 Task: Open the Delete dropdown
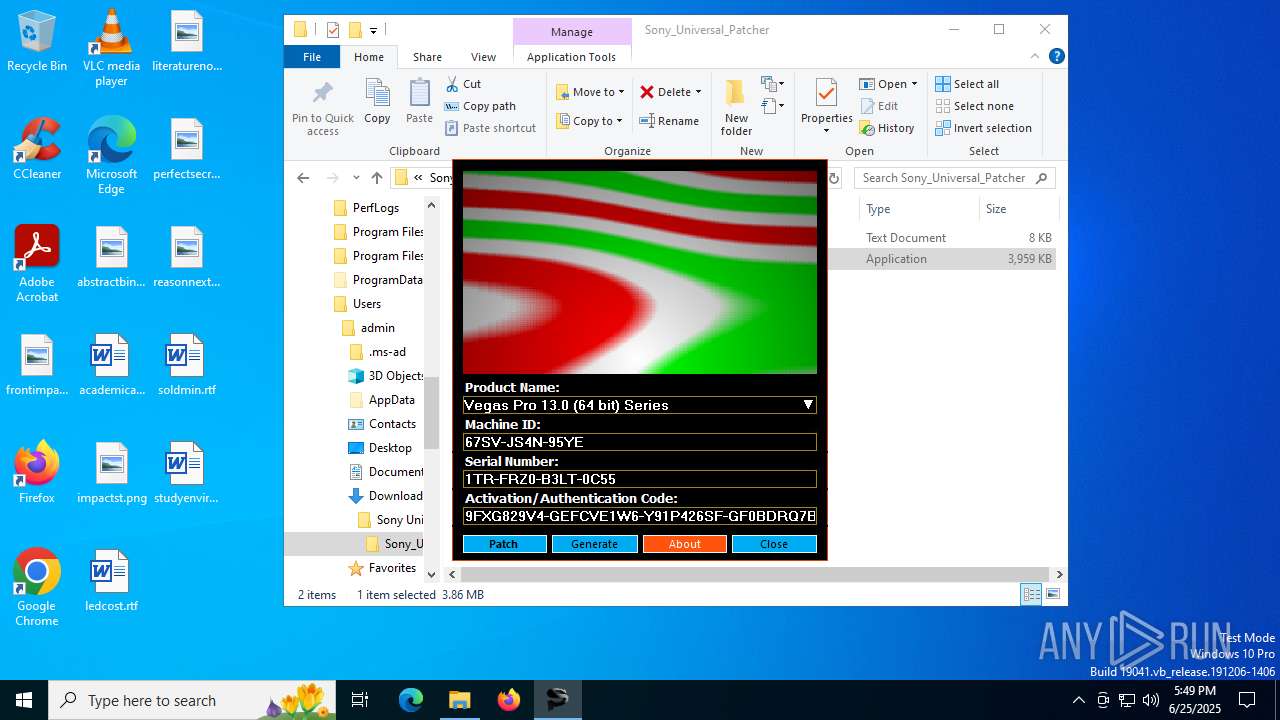coord(671,92)
